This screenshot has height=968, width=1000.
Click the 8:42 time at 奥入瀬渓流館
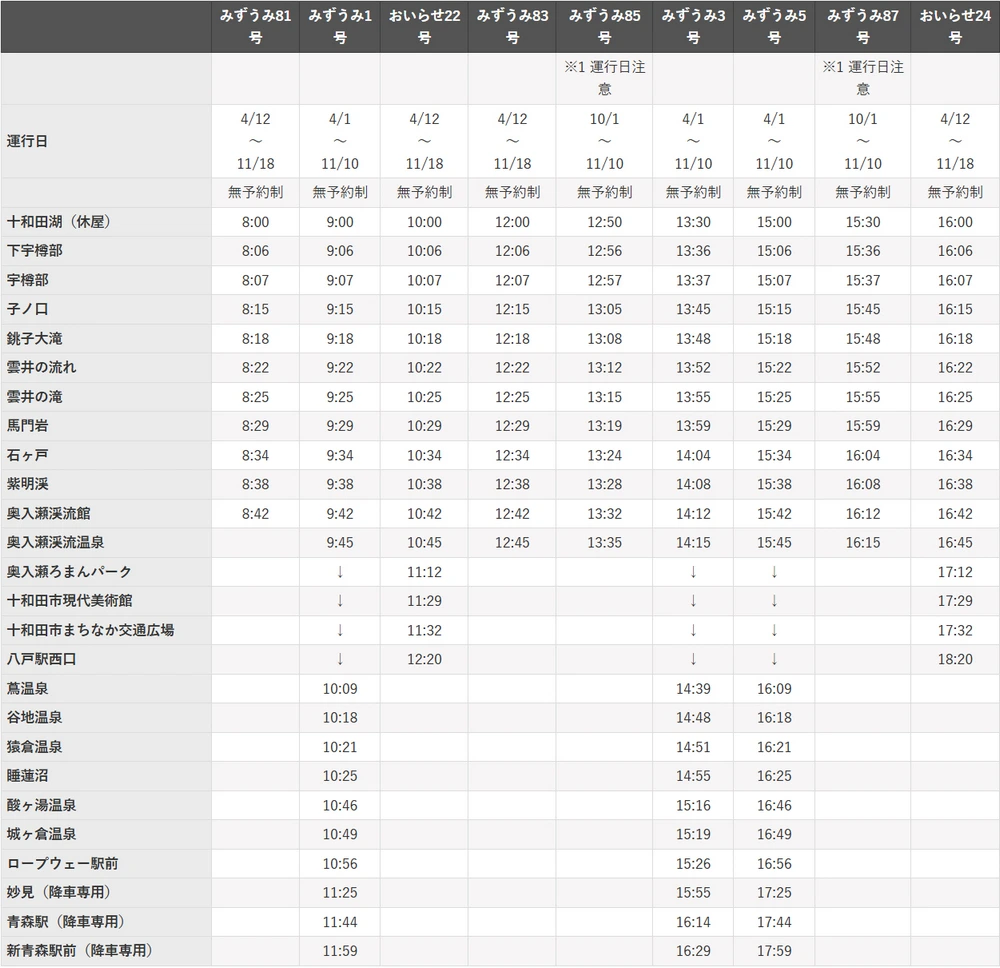255,513
